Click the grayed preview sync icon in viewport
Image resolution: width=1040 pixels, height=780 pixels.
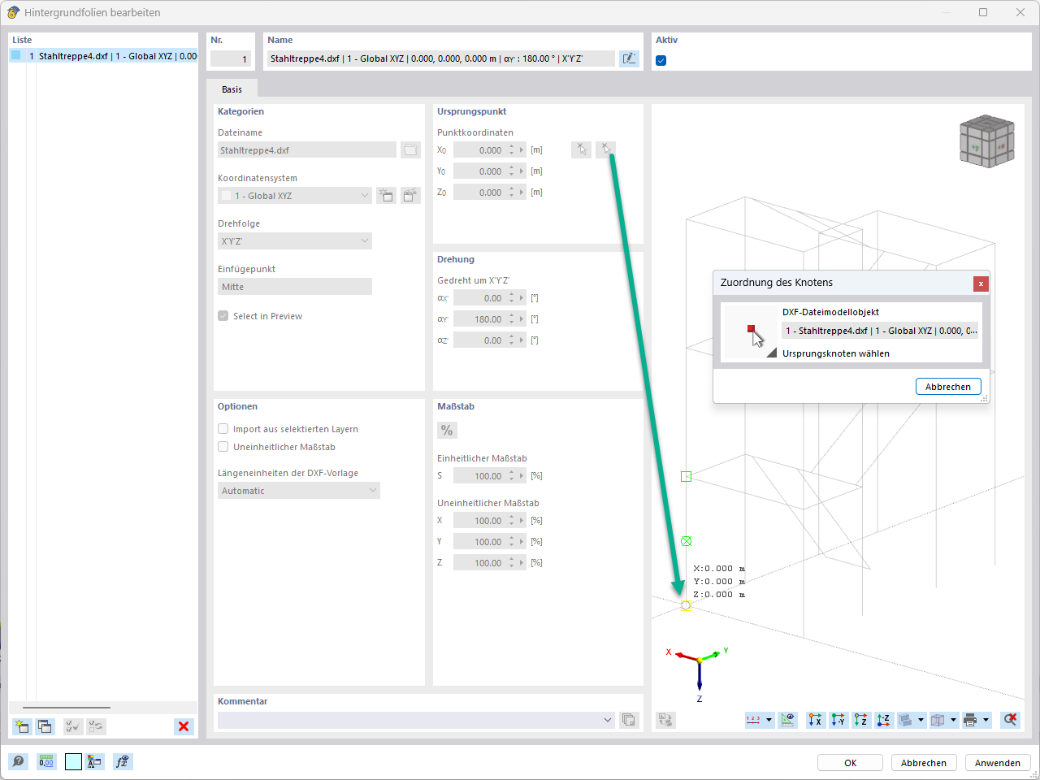point(666,720)
